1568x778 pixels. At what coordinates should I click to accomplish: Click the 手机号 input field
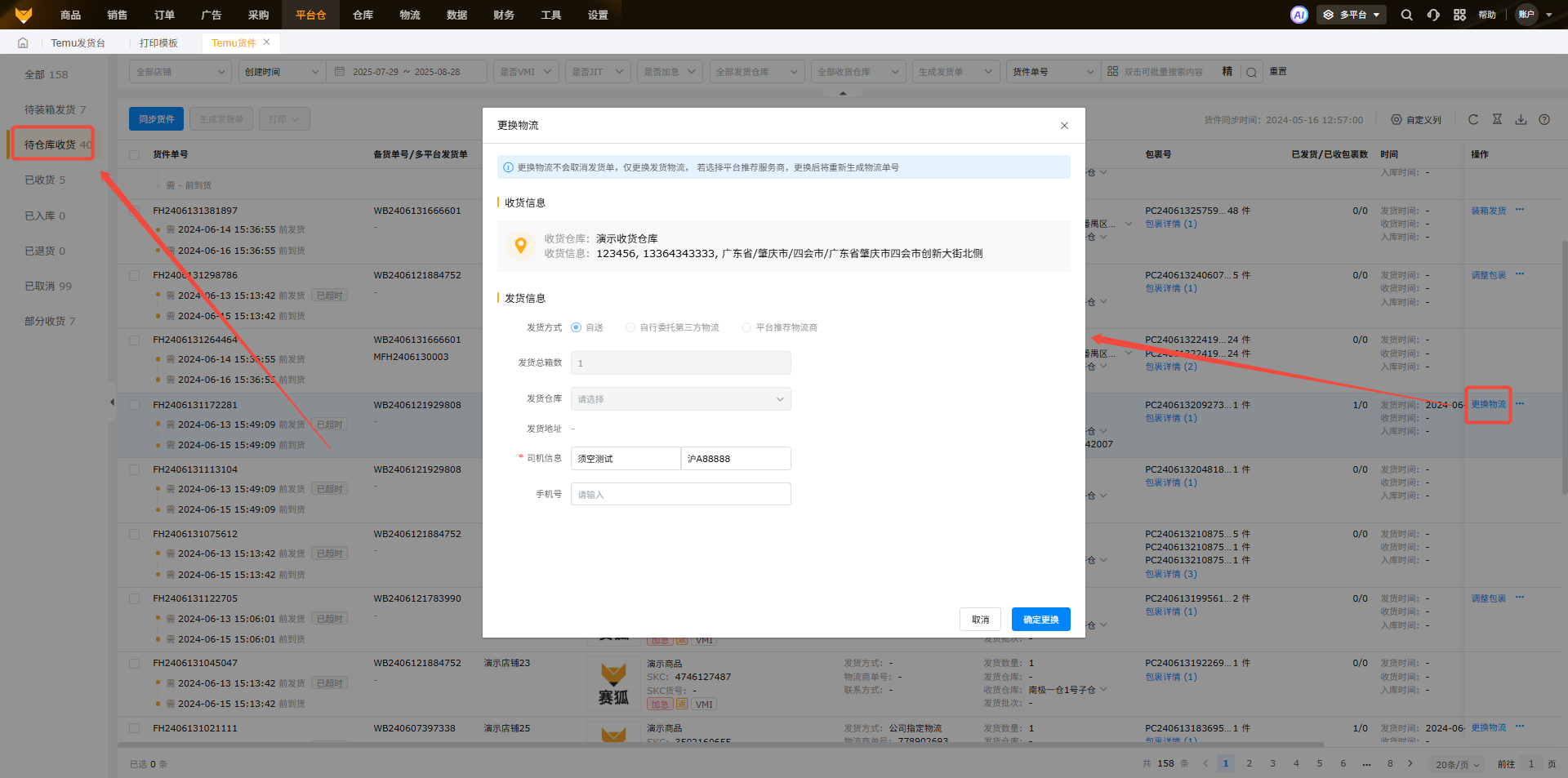tap(680, 494)
